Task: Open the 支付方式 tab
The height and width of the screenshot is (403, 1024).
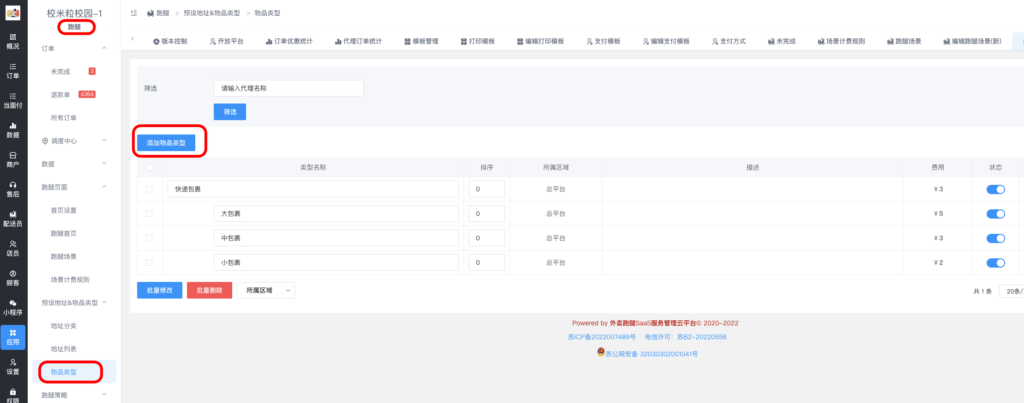Action: [727, 42]
